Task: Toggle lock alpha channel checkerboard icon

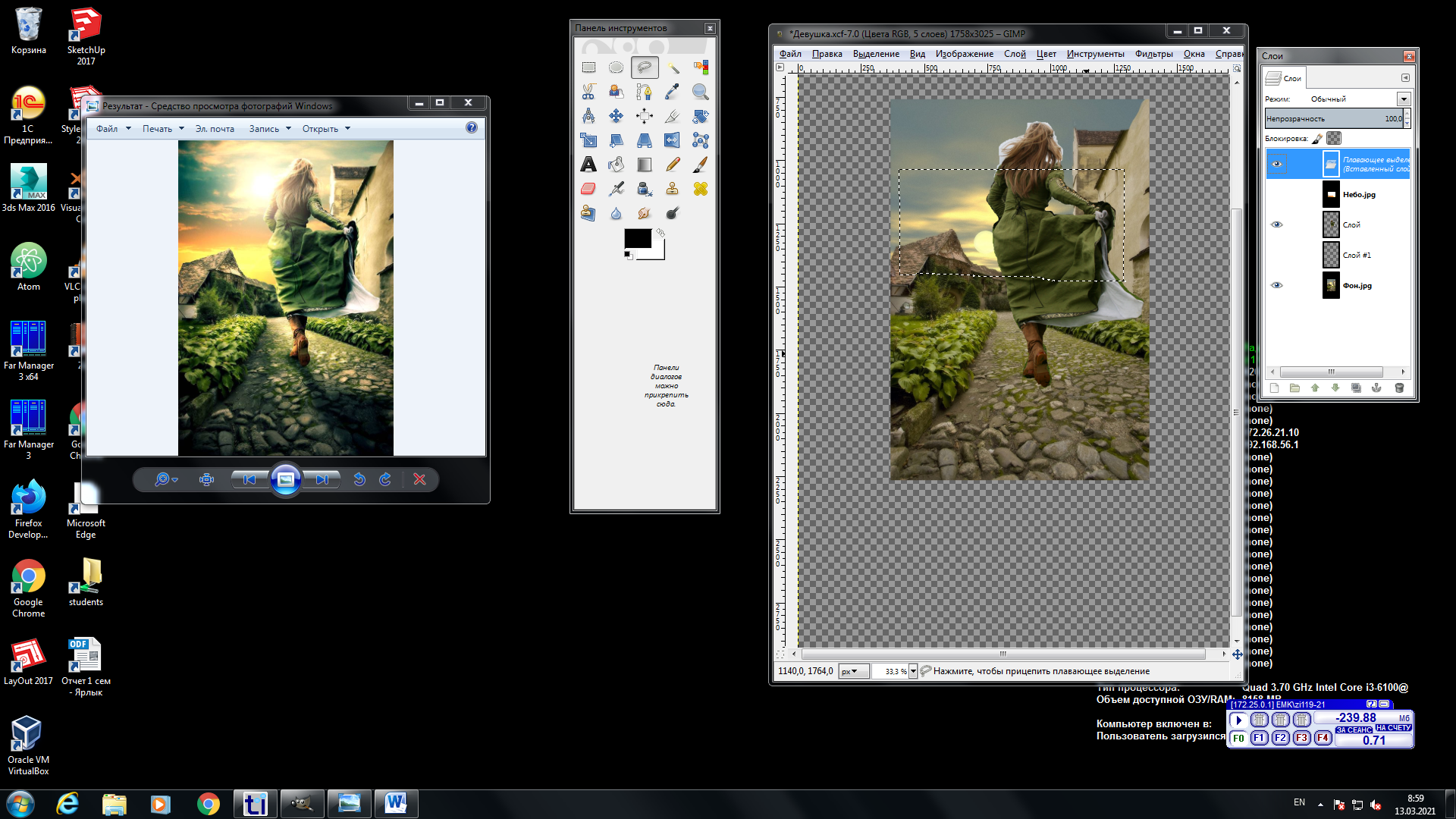Action: [1334, 138]
